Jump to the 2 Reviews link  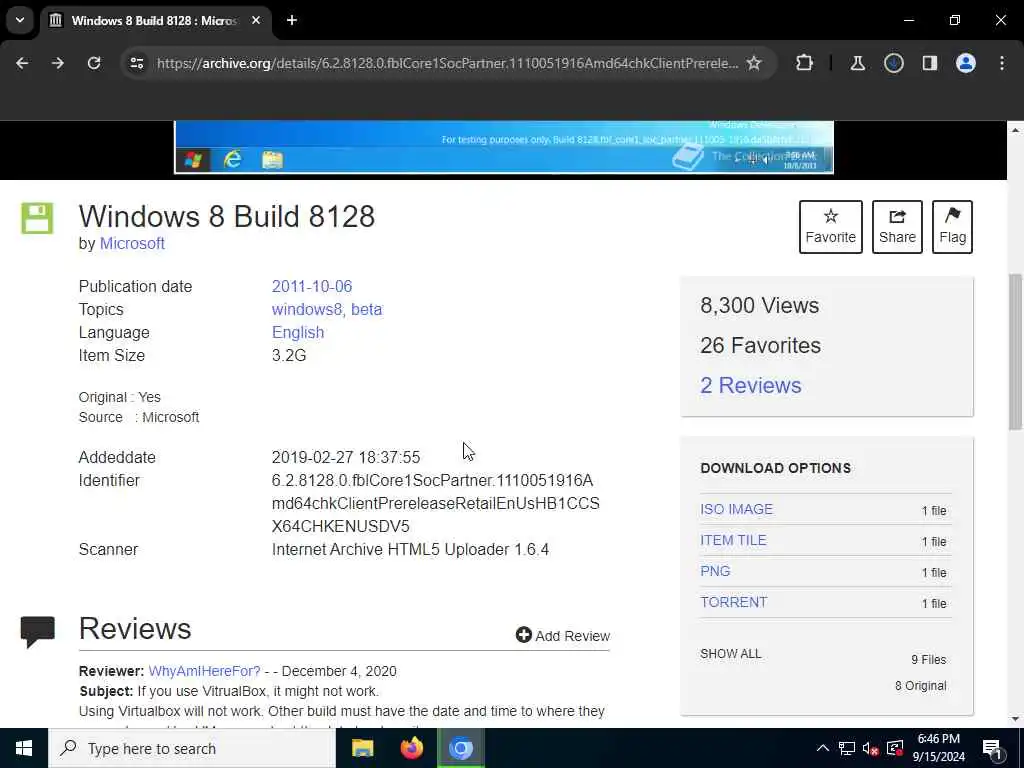coord(751,385)
